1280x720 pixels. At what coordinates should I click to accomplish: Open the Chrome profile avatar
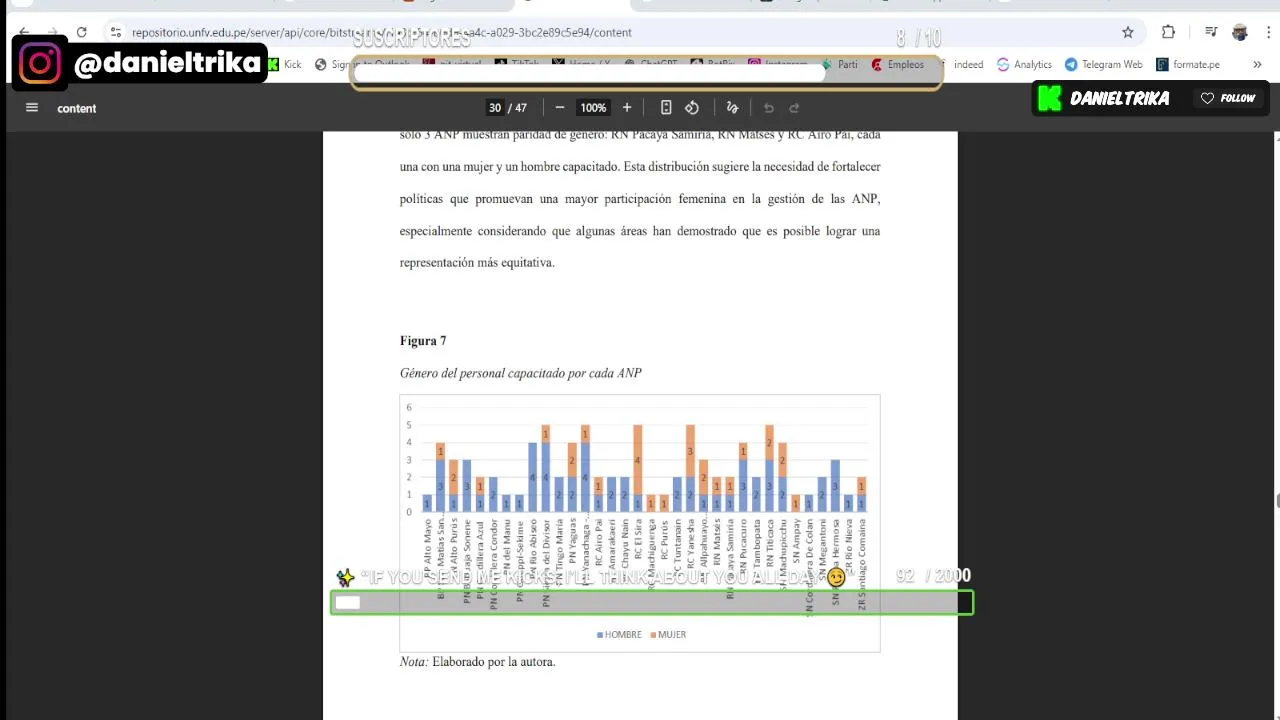pos(1240,32)
